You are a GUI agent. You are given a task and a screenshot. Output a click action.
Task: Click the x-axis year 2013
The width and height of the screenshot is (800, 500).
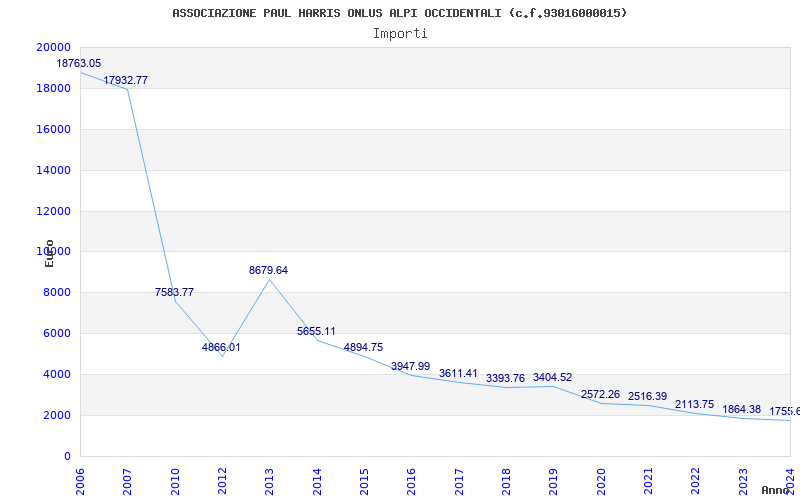[269, 482]
